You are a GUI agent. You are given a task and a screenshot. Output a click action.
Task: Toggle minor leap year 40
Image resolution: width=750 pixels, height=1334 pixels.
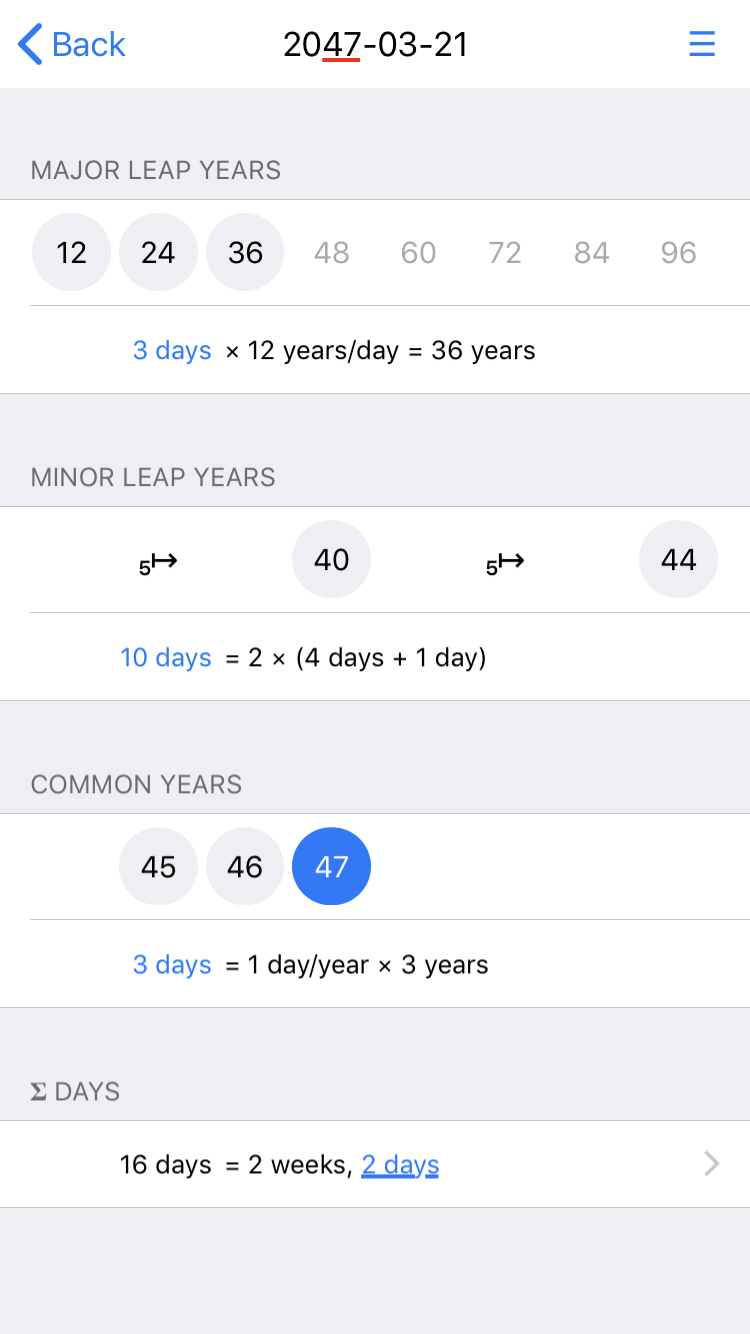point(331,559)
